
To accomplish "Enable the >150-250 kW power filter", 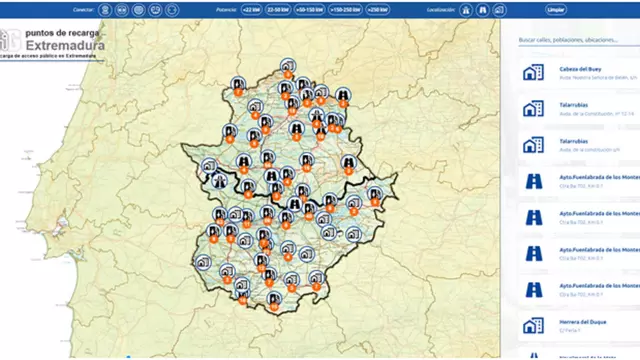I will 345,10.
